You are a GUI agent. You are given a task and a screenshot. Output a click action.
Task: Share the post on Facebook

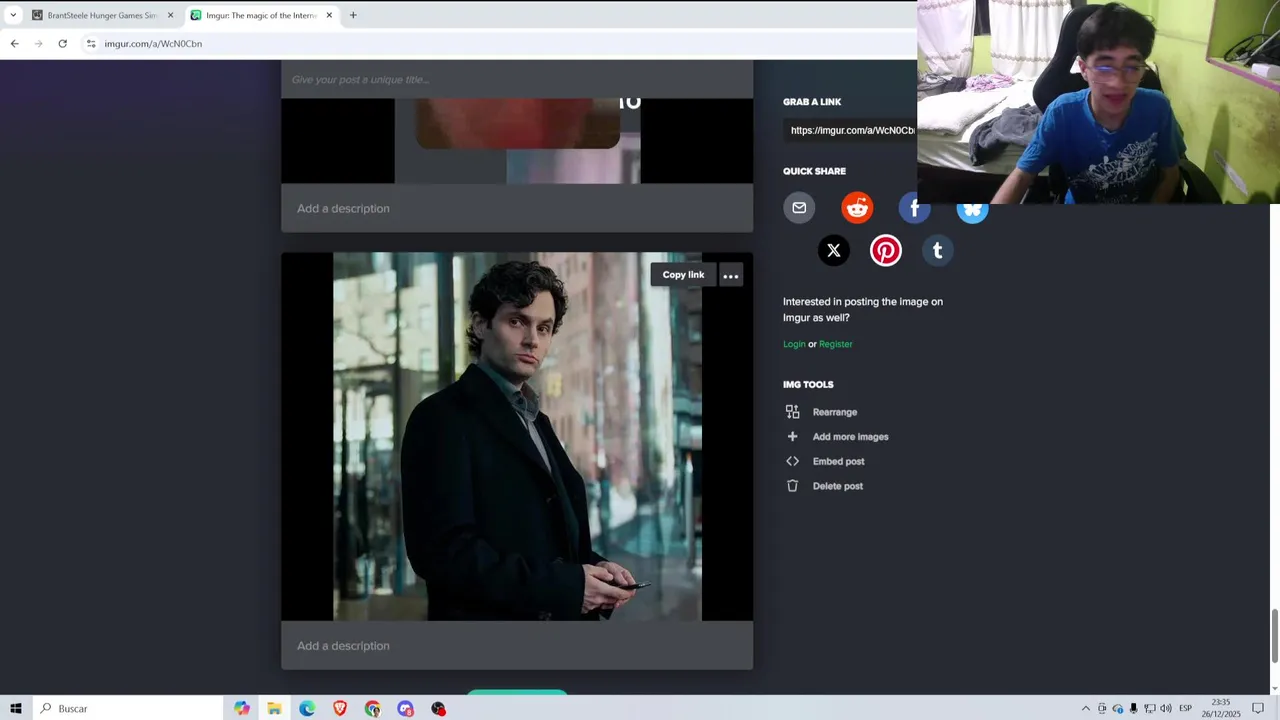point(914,208)
